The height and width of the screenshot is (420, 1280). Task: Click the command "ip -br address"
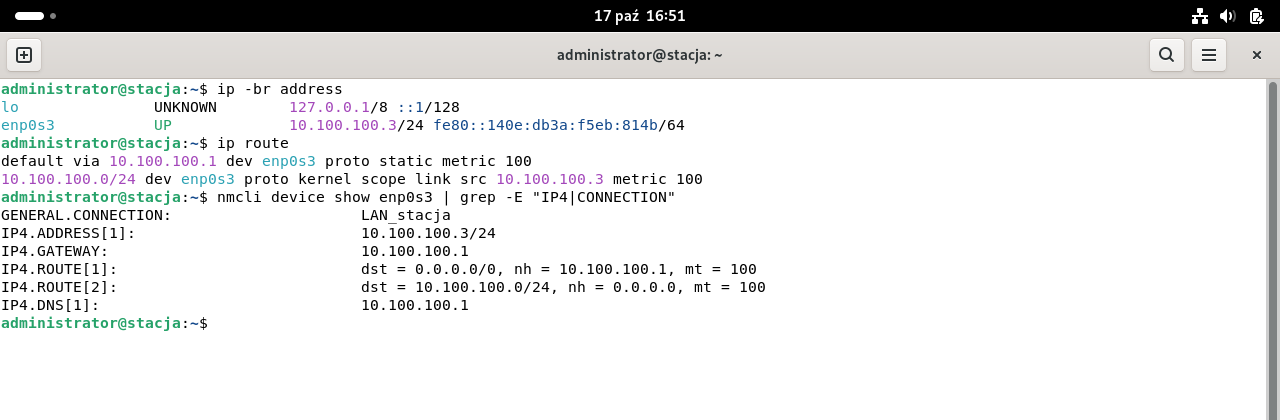point(280,89)
